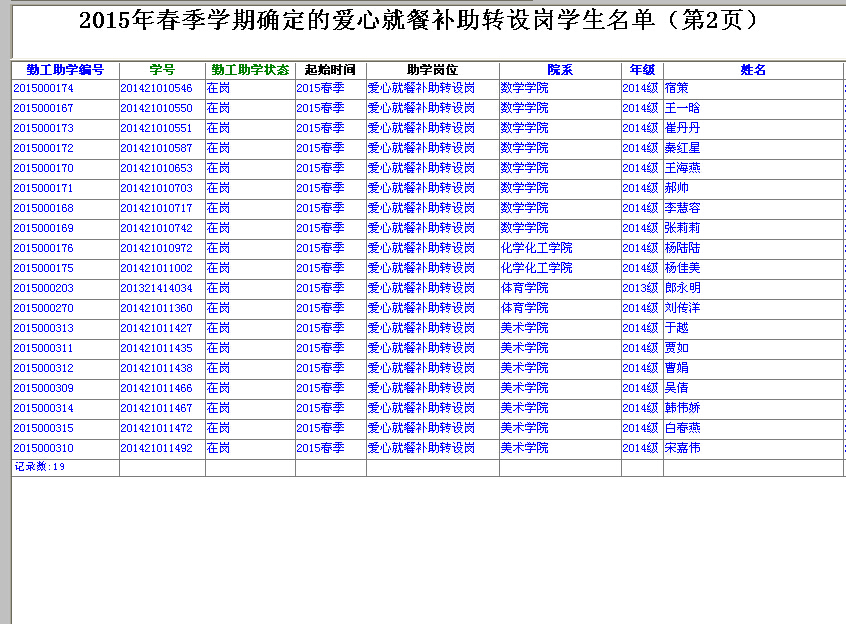Select student ID 201421010703 cell
Screen dimensions: 846x624
point(156,188)
